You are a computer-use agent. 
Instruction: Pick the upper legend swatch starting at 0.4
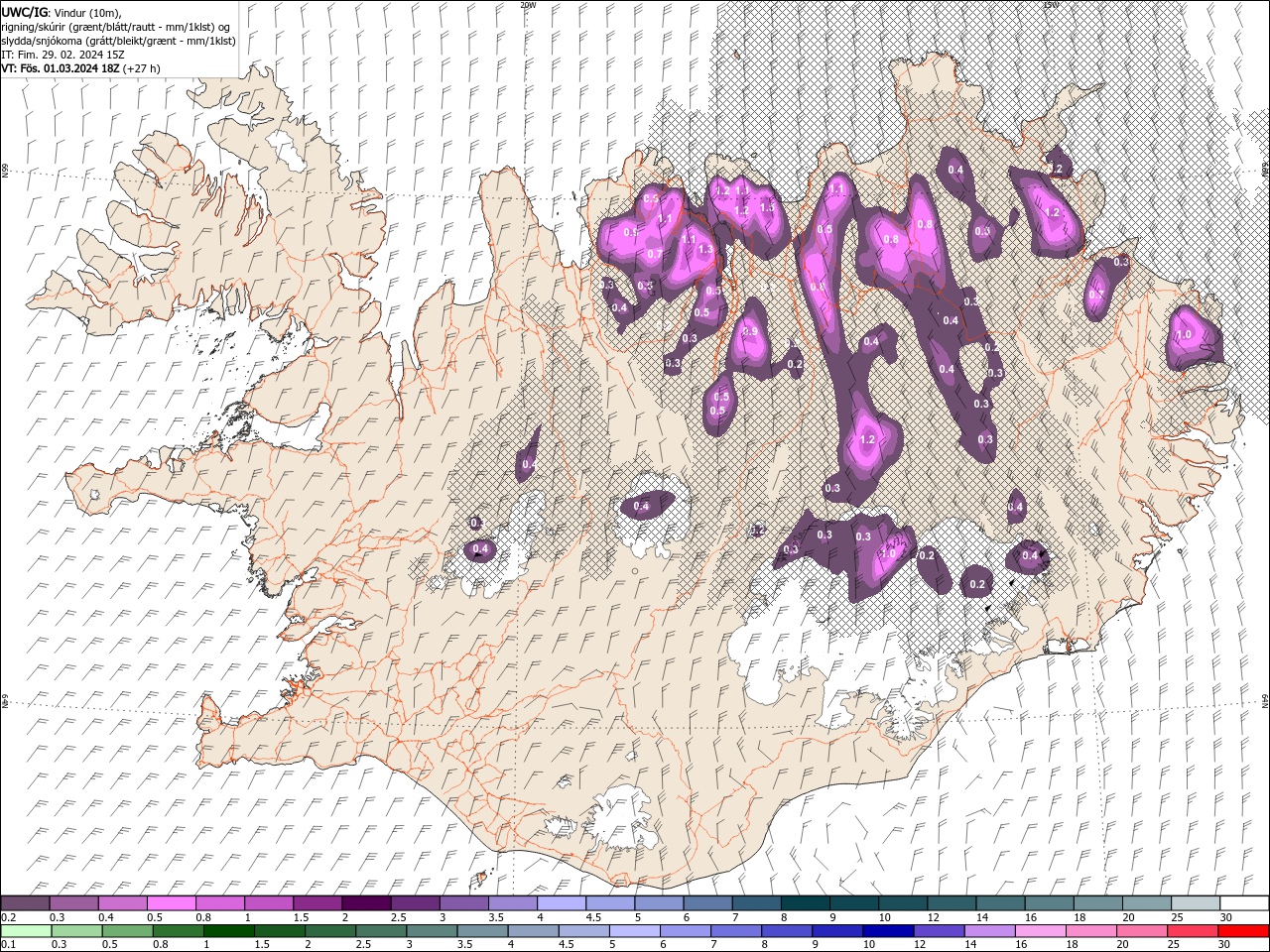point(122,903)
